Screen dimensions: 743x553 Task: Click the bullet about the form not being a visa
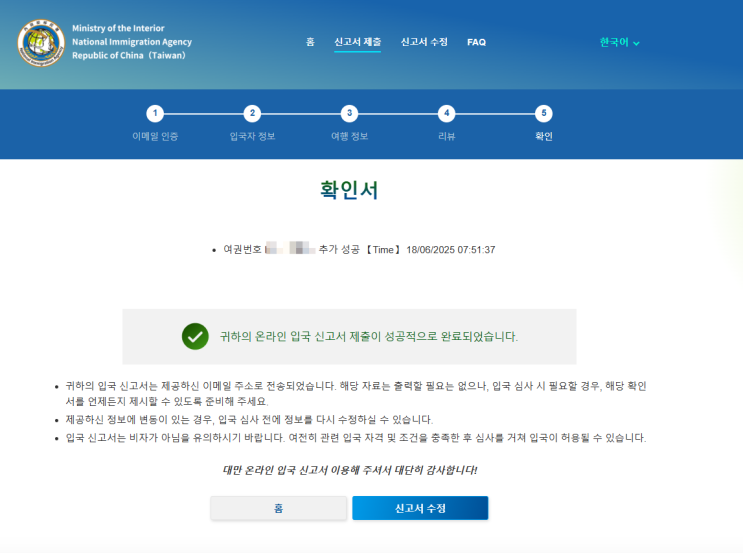[x=355, y=438]
